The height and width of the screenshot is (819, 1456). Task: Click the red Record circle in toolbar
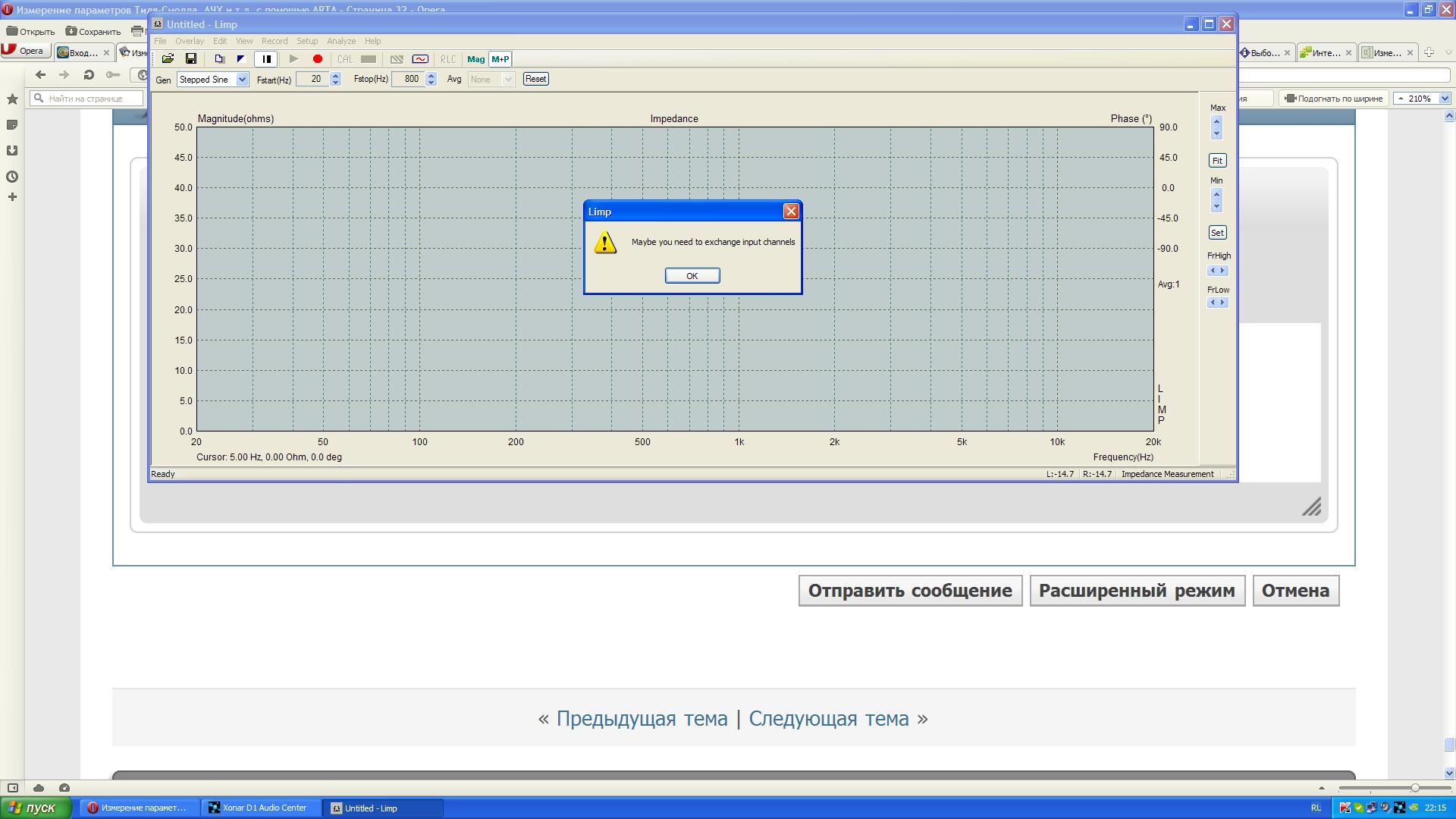(318, 59)
